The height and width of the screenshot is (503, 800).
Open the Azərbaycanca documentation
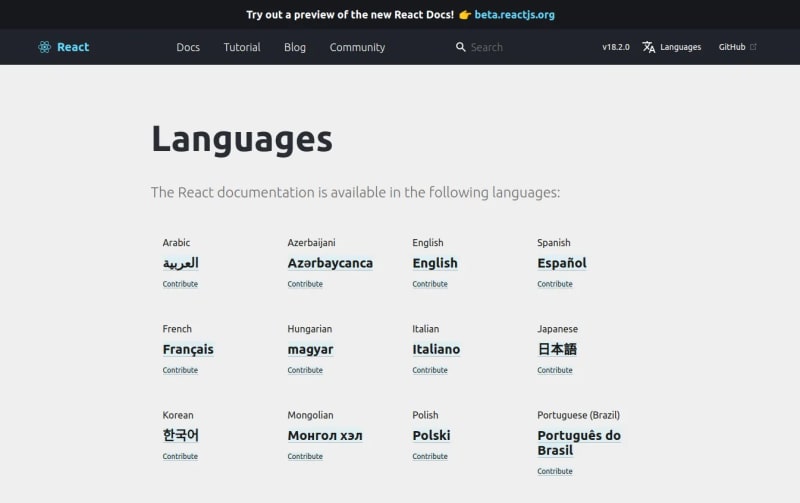point(330,263)
